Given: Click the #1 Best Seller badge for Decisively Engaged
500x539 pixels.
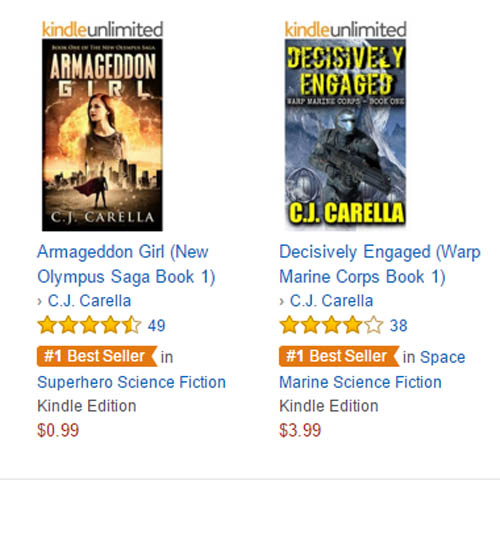Looking at the screenshot, I should pyautogui.click(x=339, y=356).
